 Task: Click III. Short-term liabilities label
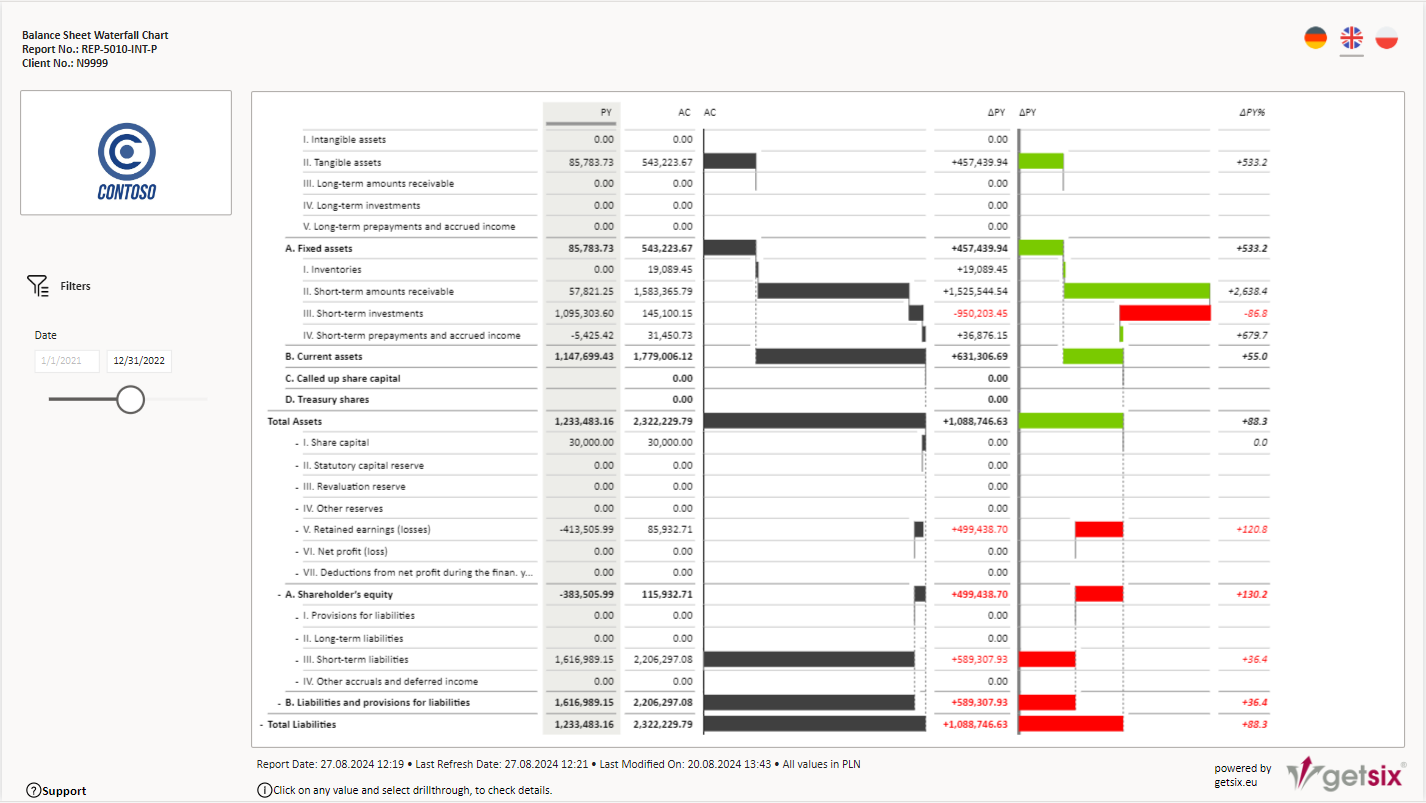tap(356, 659)
